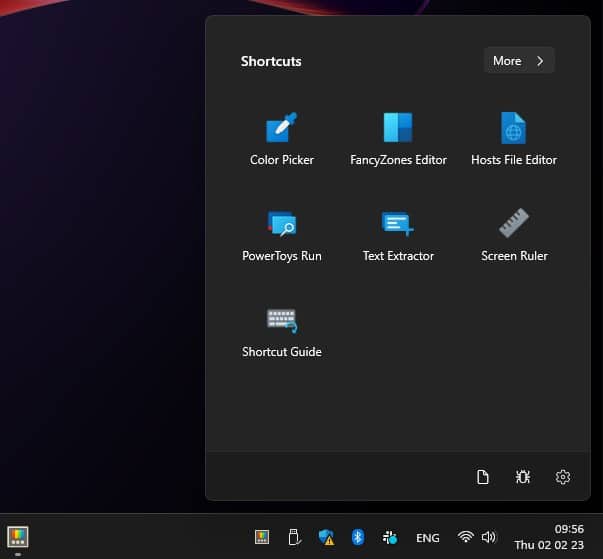Open Windows Security tray icon
The height and width of the screenshot is (559, 603).
point(326,537)
